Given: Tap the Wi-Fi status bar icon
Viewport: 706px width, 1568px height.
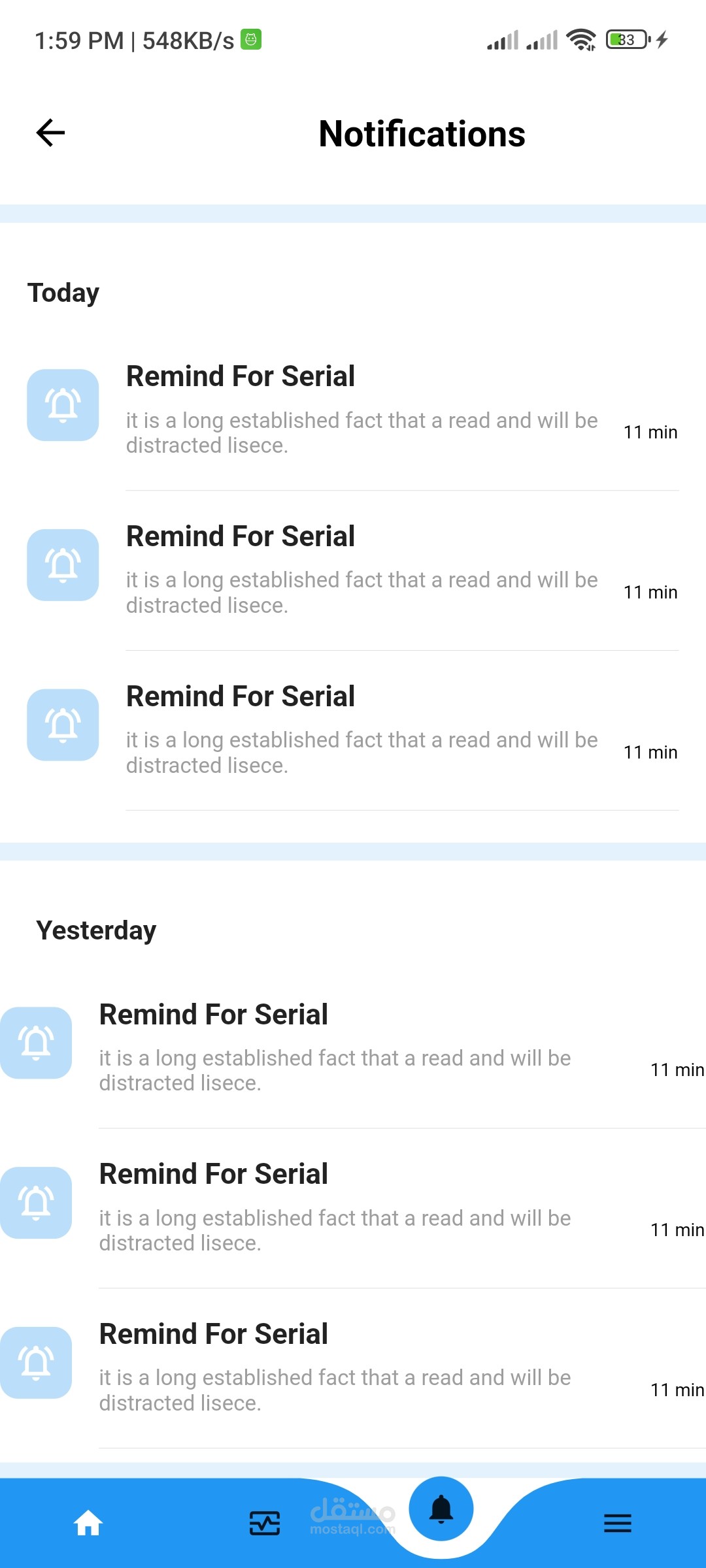Looking at the screenshot, I should [x=580, y=40].
